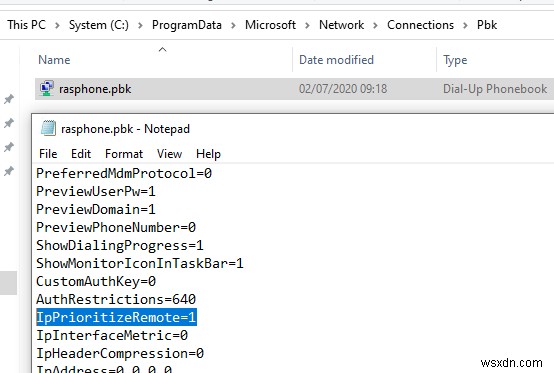Screen dimensions: 554x373
Task: Go to Microsoft breadcrumb folder
Action: tap(270, 25)
